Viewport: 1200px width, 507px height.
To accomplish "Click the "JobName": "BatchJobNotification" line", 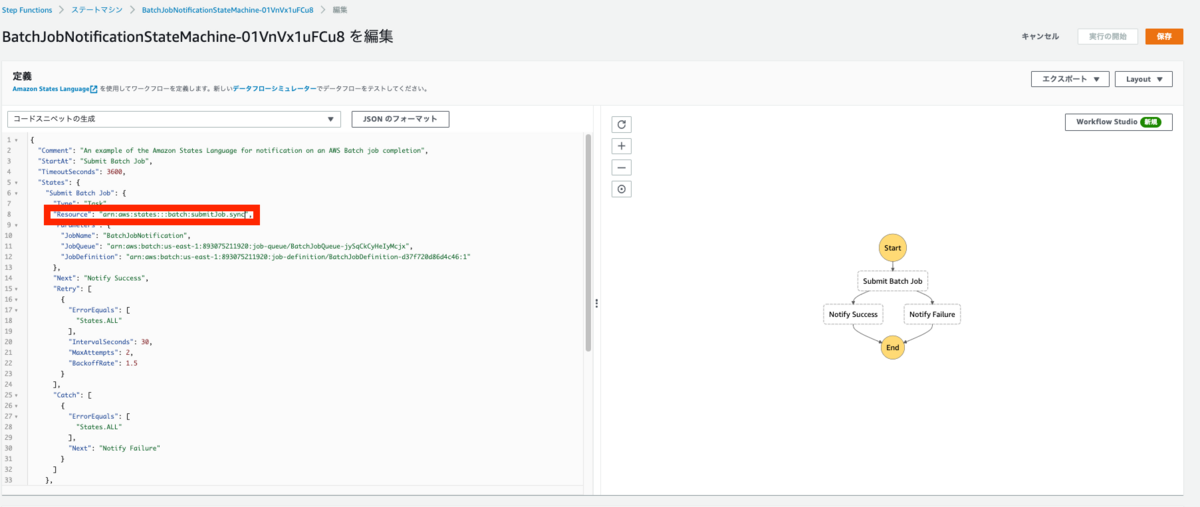I will pyautogui.click(x=125, y=235).
